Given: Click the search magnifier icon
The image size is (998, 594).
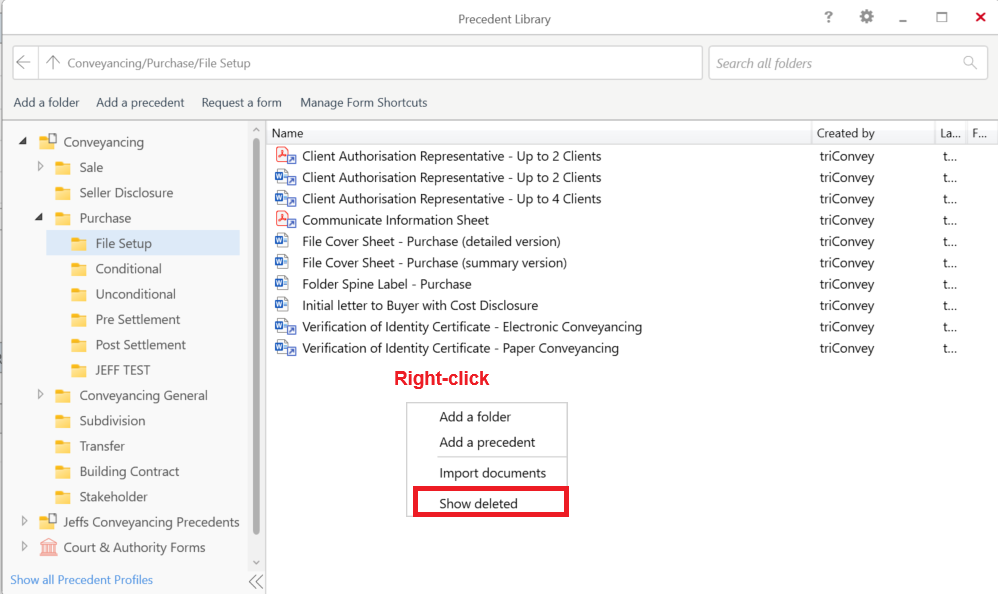Looking at the screenshot, I should (969, 63).
